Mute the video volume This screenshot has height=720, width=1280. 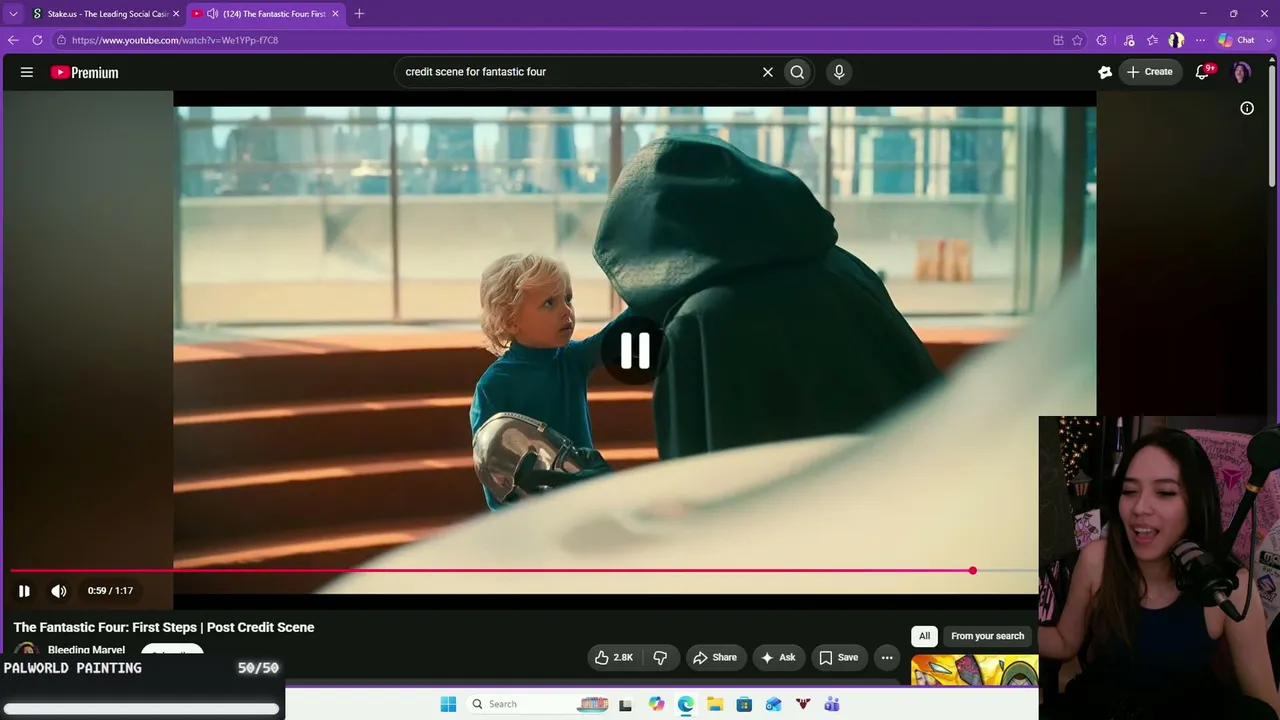point(59,591)
